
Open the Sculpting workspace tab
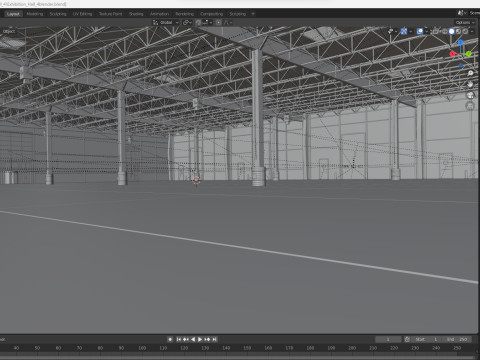(58, 14)
